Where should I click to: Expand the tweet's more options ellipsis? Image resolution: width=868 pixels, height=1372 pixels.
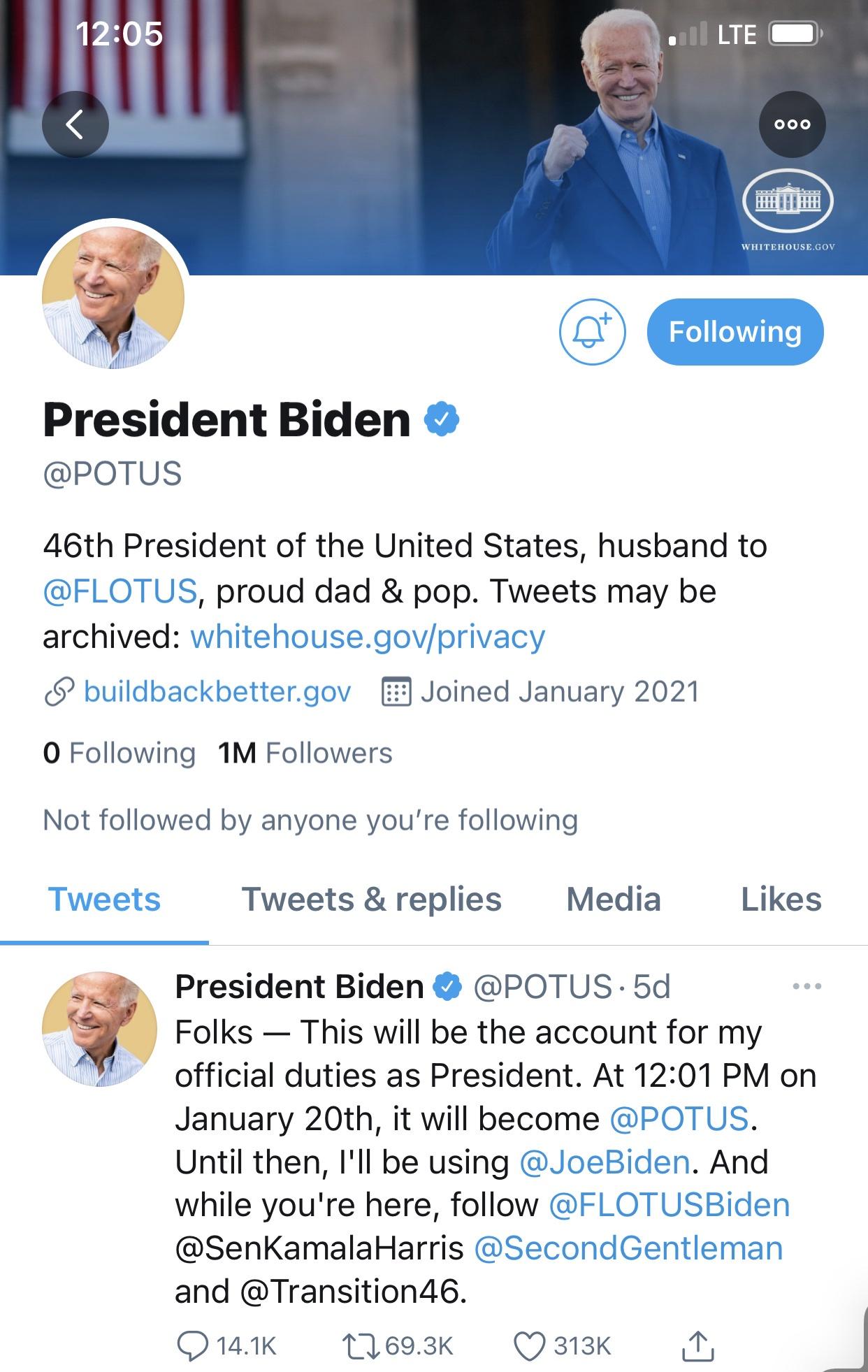807,986
